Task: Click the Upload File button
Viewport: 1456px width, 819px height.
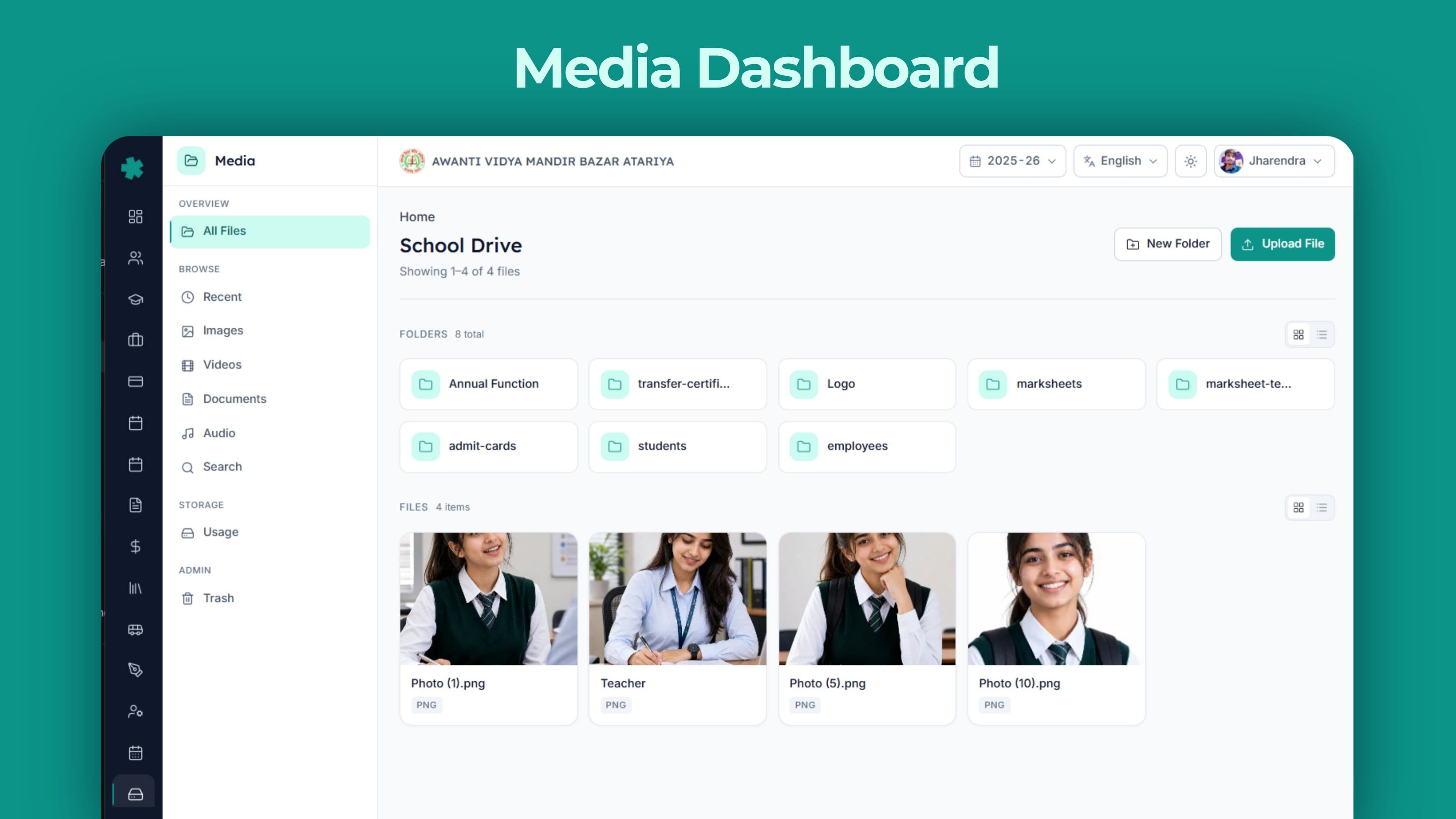Action: pos(1282,244)
